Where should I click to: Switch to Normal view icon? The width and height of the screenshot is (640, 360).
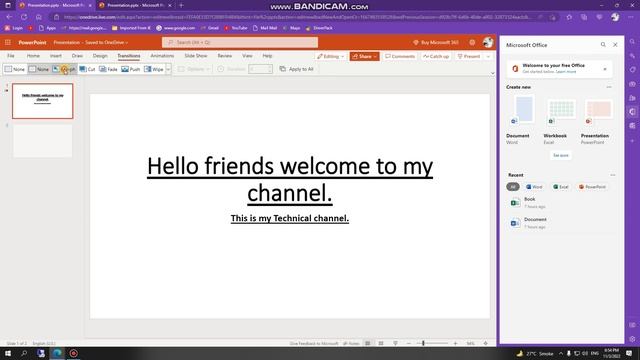(x=367, y=343)
